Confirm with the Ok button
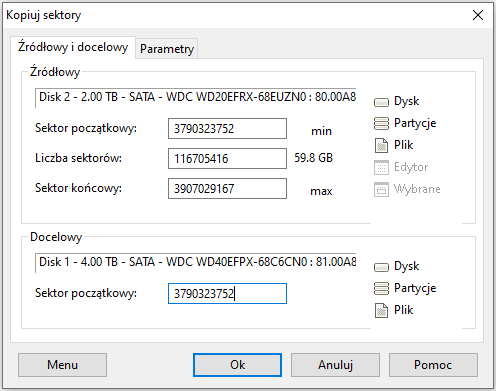Viewport: 496px width, 391px height. pos(237,365)
